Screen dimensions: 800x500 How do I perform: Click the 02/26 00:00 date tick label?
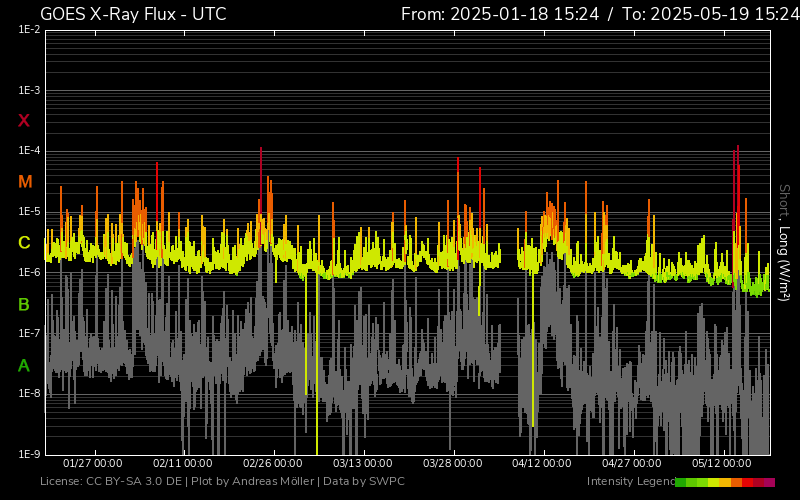click(272, 463)
